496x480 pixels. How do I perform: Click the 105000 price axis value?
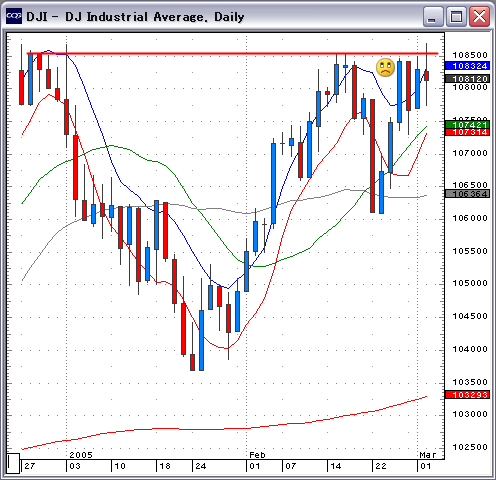pyautogui.click(x=470, y=283)
